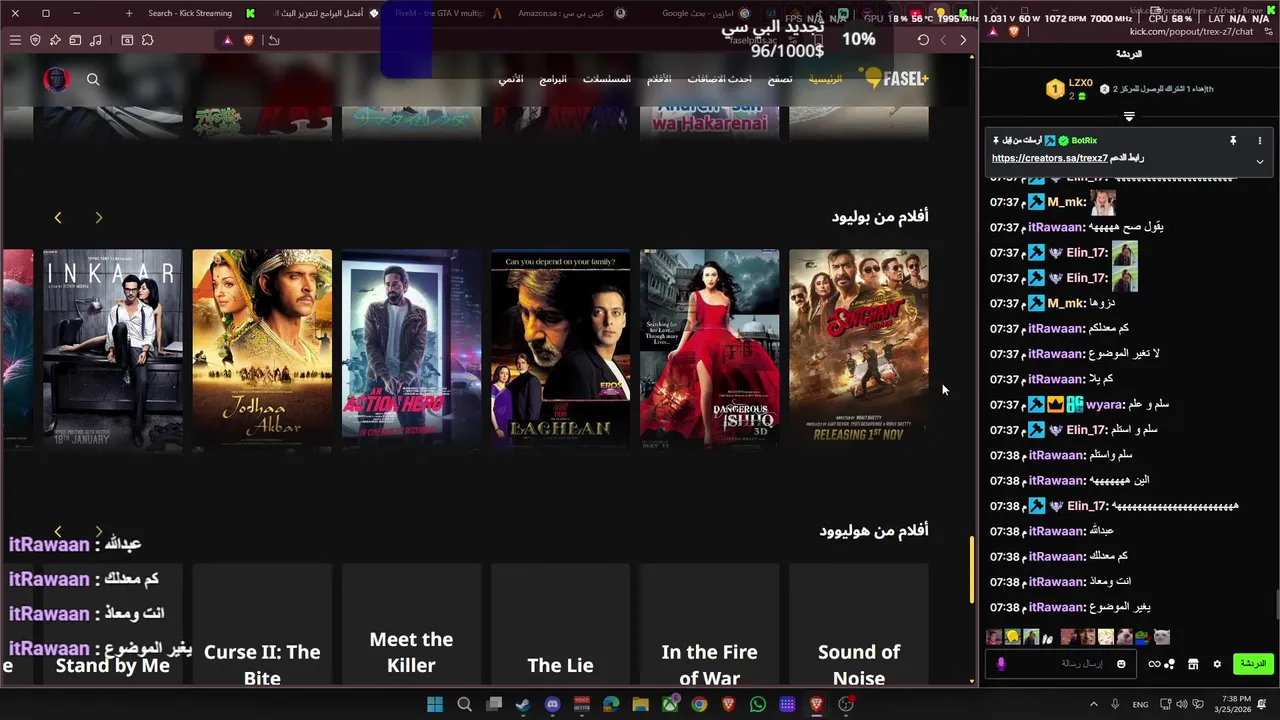Open Steam from the taskbar
The height and width of the screenshot is (720, 1280).
(523, 705)
